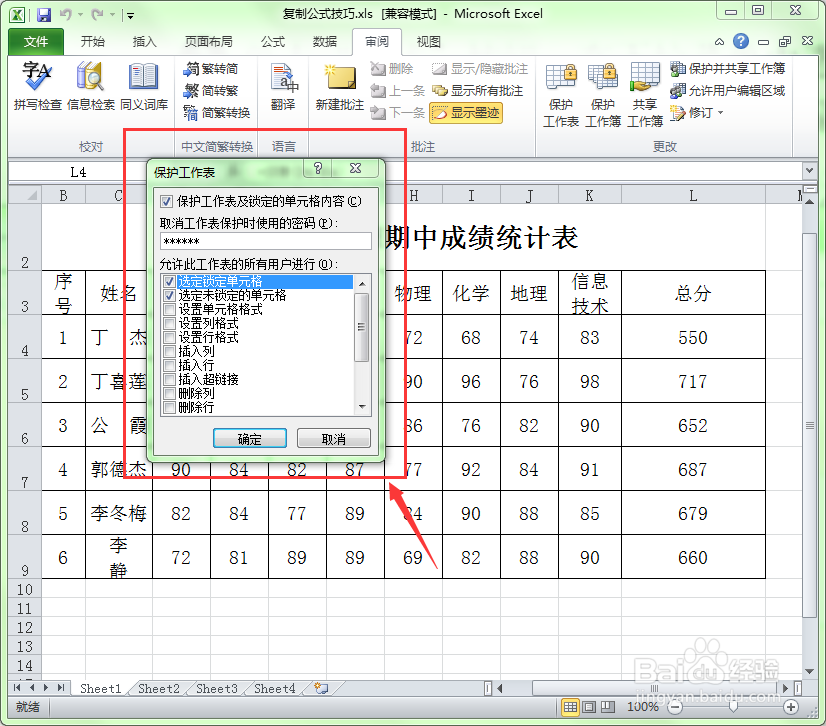Viewport: 826px width, 726px height.
Task: Toggle 保护工作表及锁定的单元格内容 checkbox
Action: click(166, 201)
